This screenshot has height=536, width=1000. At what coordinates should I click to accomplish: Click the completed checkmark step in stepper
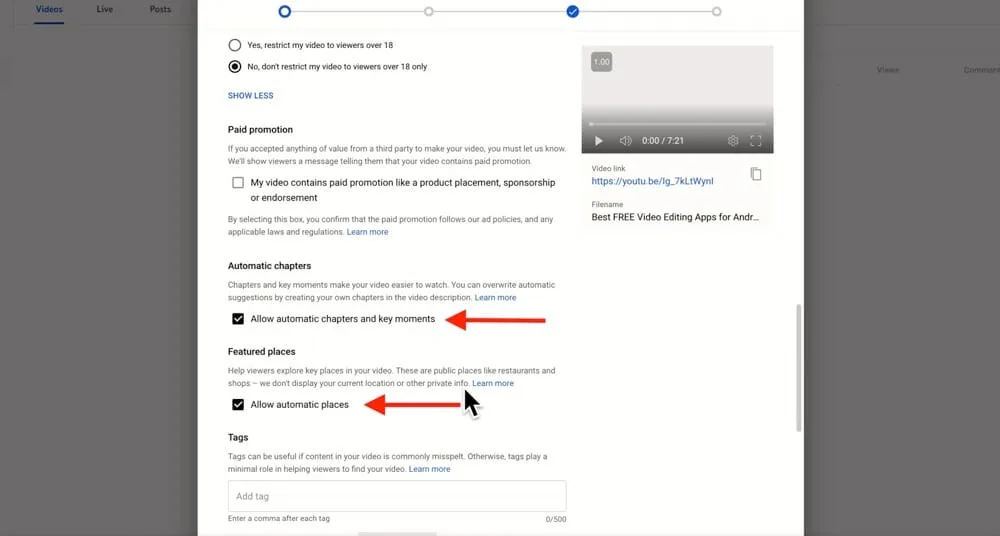pyautogui.click(x=573, y=12)
